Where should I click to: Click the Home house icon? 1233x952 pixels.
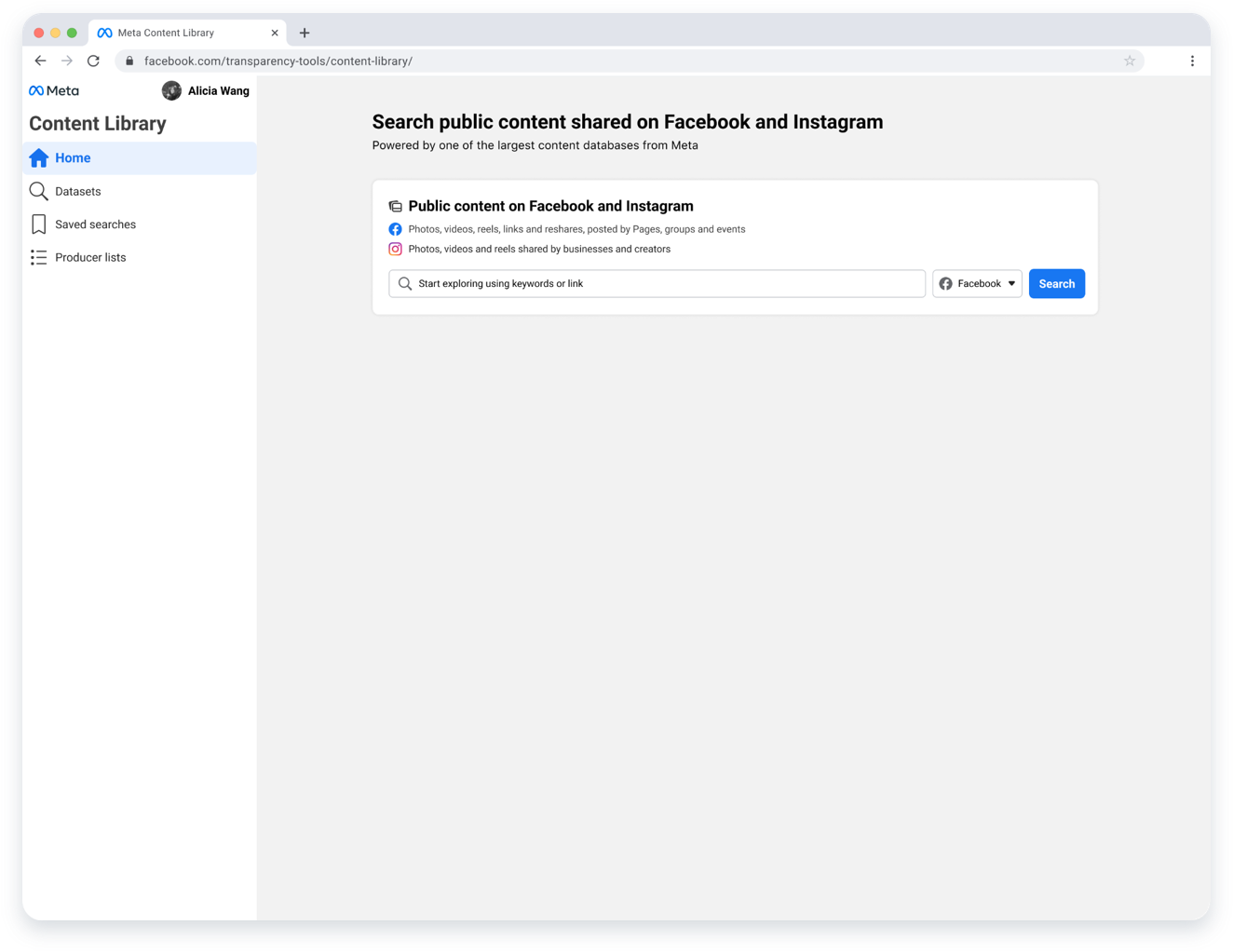coord(38,157)
